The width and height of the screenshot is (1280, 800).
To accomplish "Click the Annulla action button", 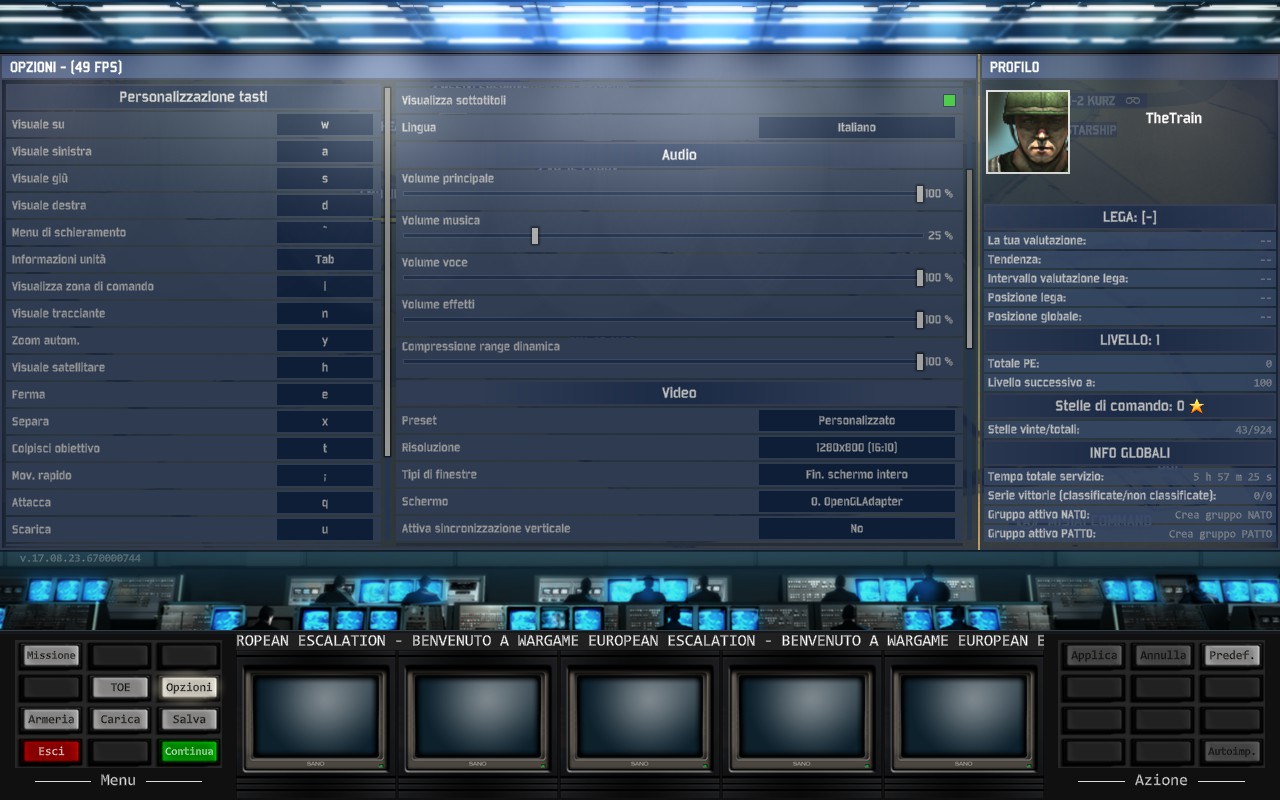I will tap(1163, 656).
